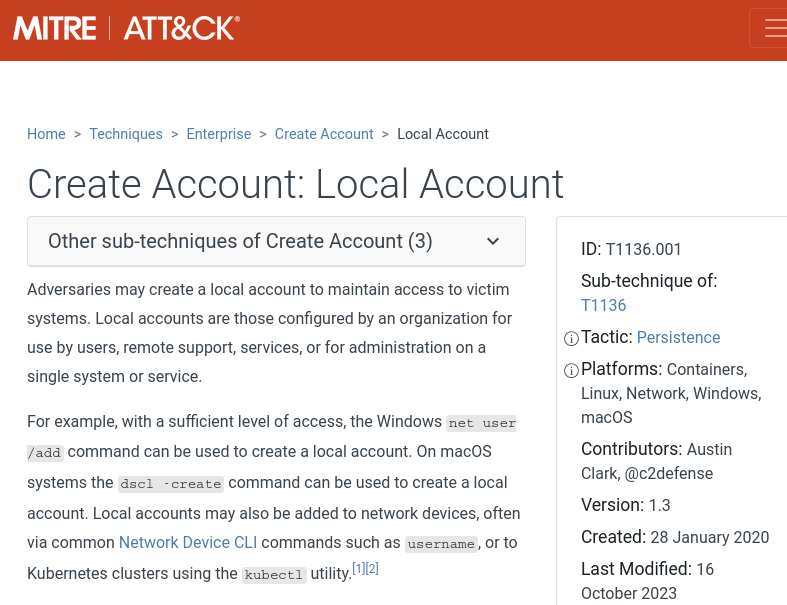Click the 'net user' code snippet
The image size is (787, 605).
point(482,423)
